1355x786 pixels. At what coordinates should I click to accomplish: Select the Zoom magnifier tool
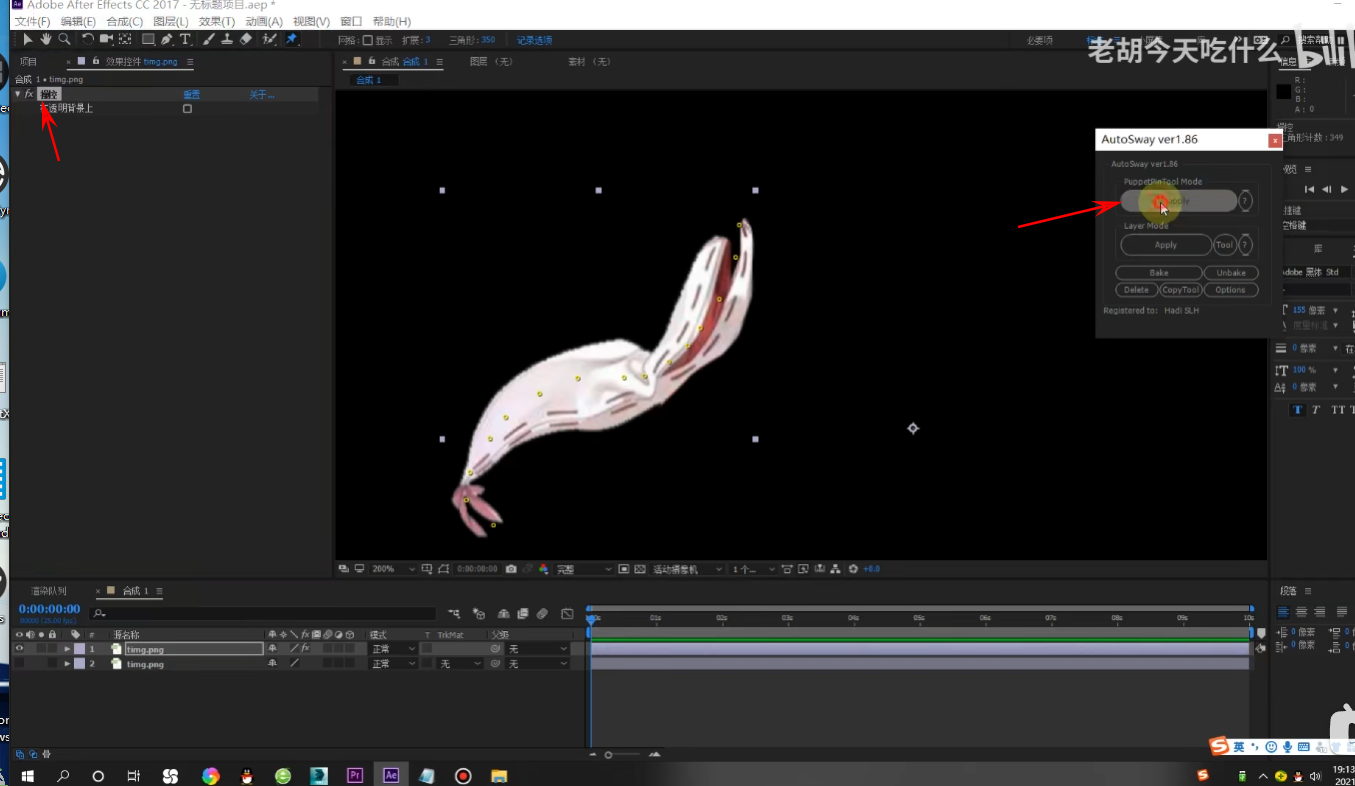pos(64,39)
